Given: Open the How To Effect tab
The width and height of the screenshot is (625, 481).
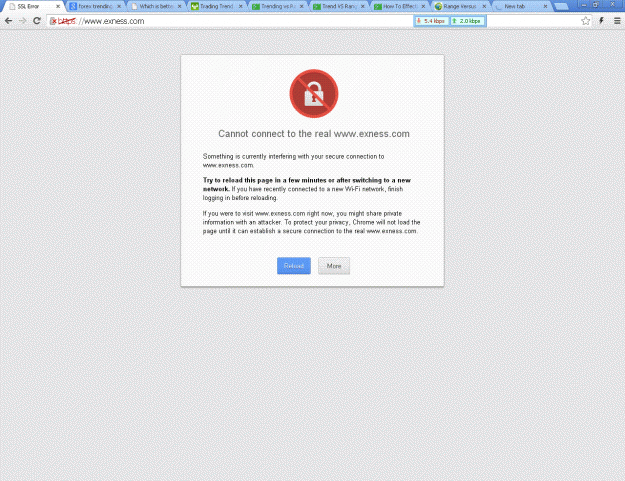Looking at the screenshot, I should (400, 6).
